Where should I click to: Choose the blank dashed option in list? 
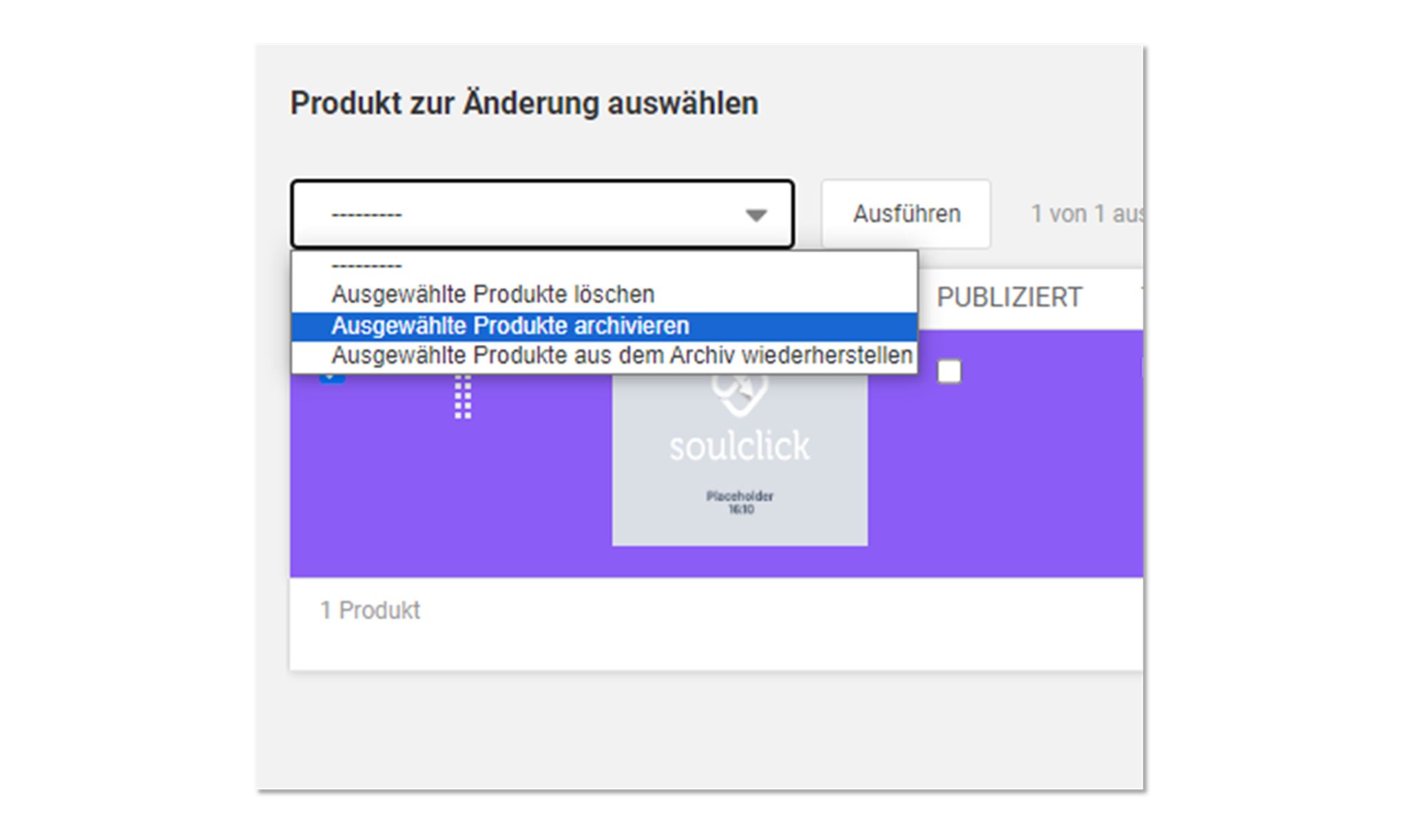click(x=366, y=265)
